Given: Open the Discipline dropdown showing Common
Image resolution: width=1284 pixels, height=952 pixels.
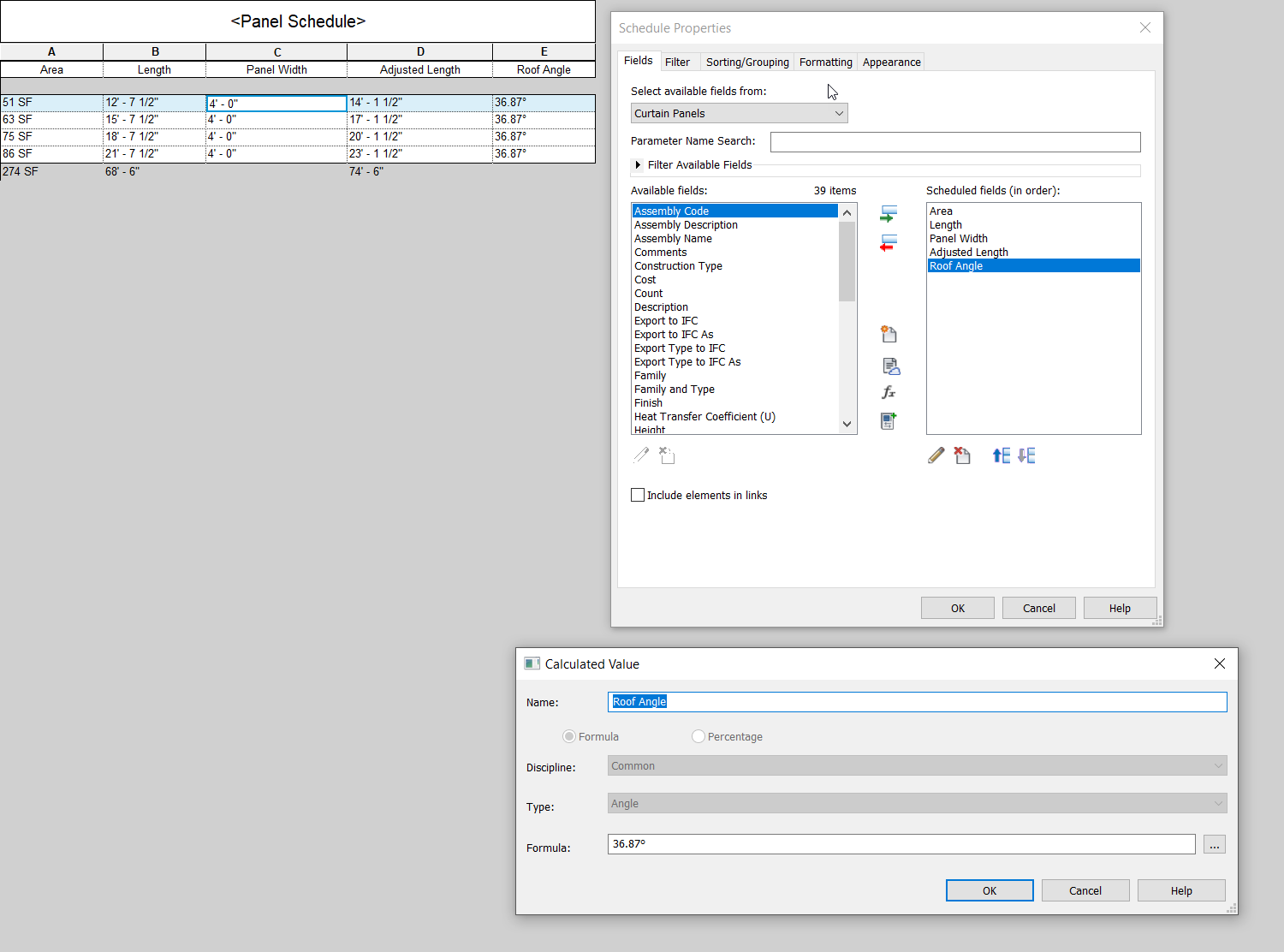Looking at the screenshot, I should click(x=1217, y=765).
